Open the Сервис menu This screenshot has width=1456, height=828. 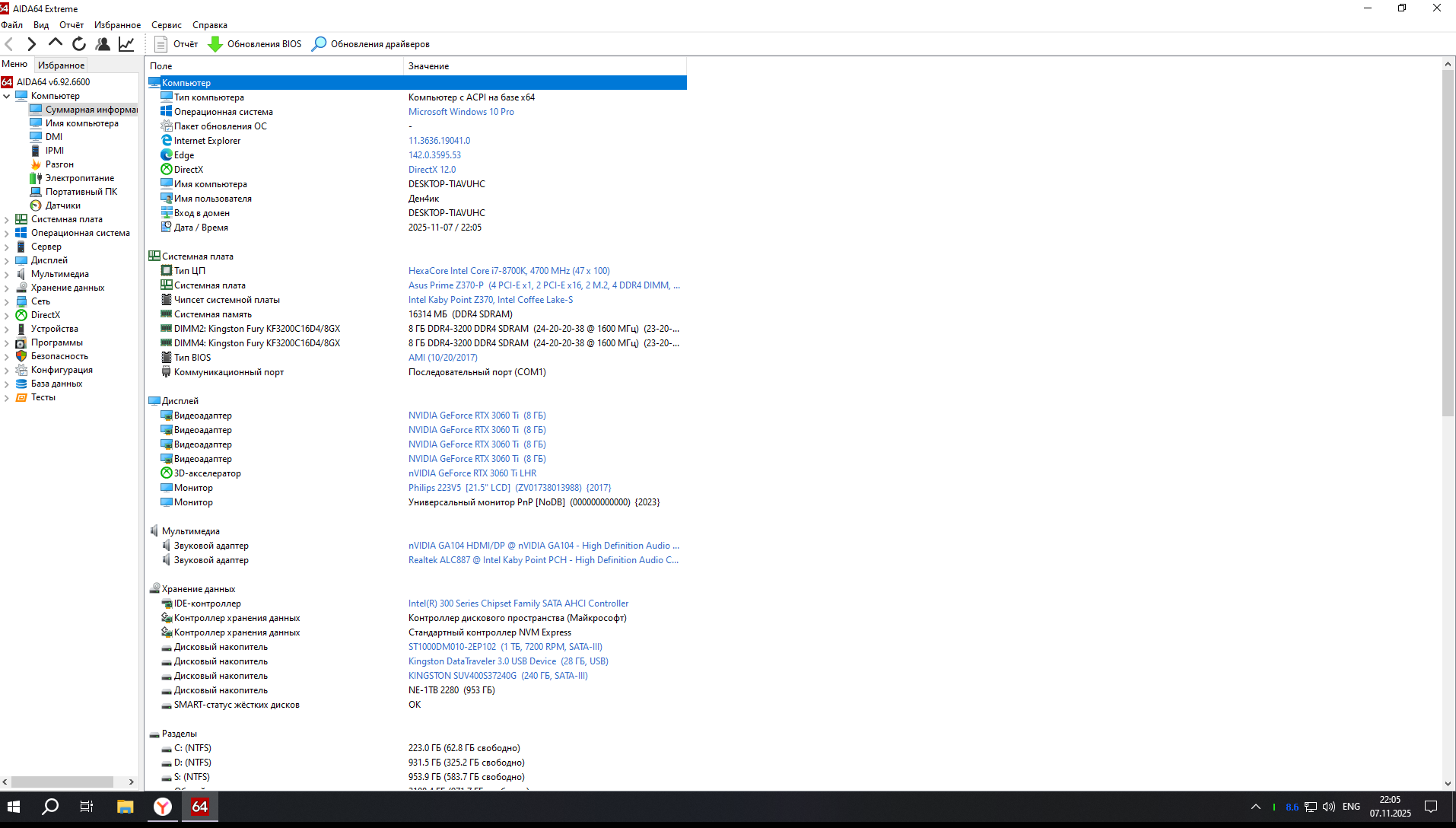[x=166, y=25]
